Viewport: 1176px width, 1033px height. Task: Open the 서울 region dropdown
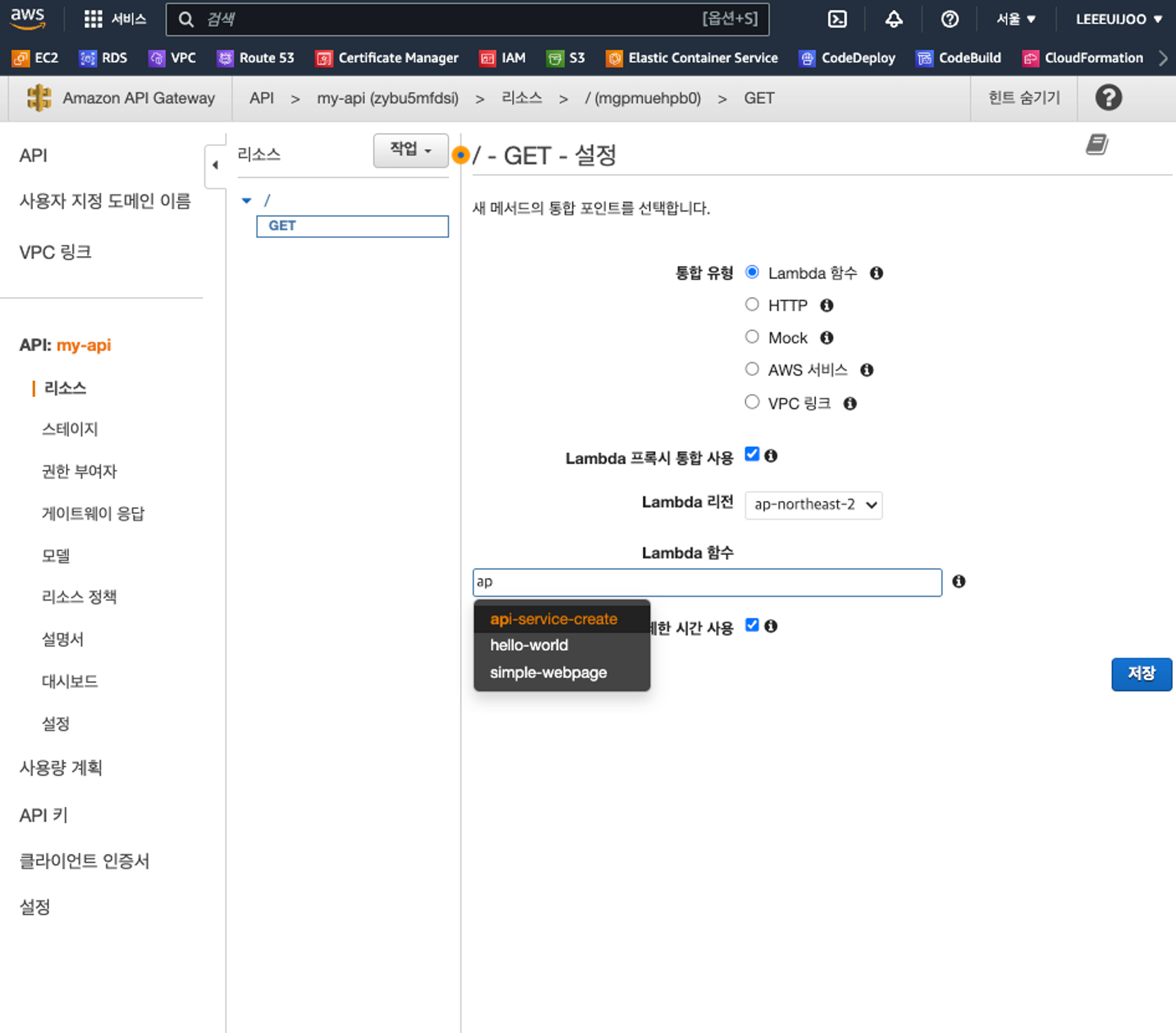click(x=1016, y=19)
